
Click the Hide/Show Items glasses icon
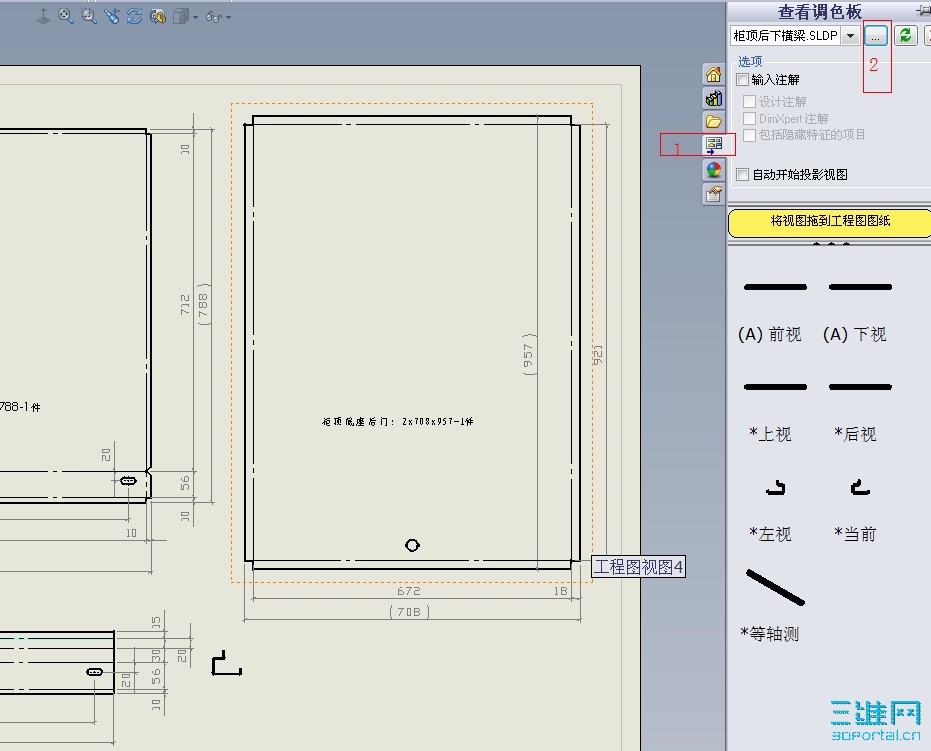(x=214, y=17)
